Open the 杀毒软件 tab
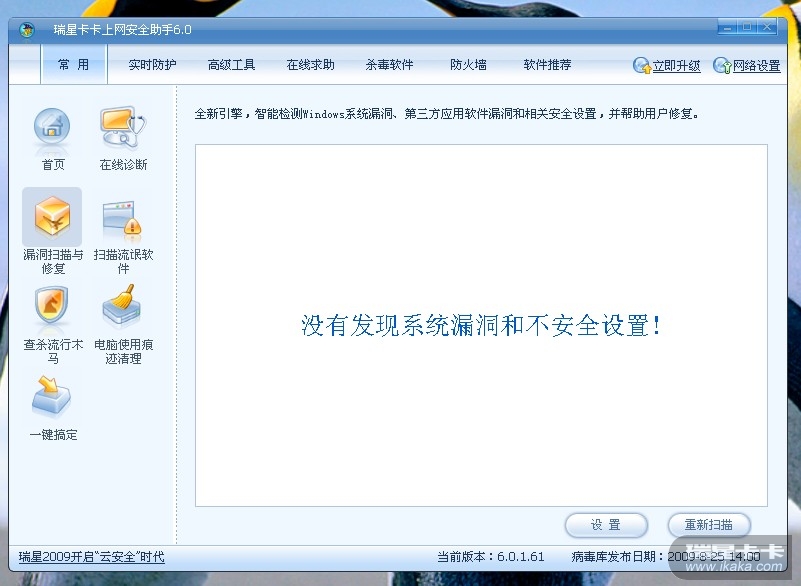The width and height of the screenshot is (801, 586). [389, 65]
